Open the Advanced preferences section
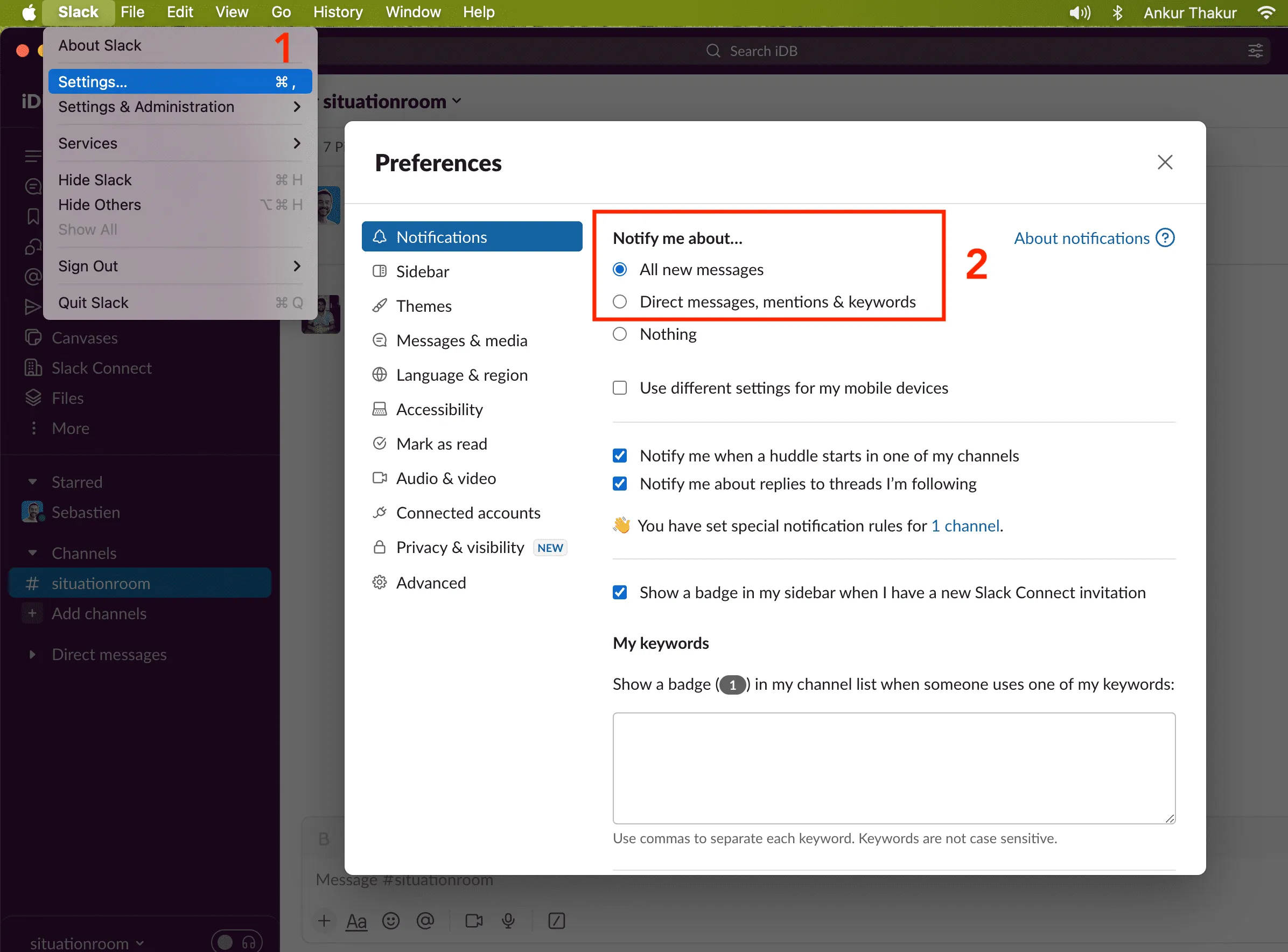Screen dimensions: 1288x952 tap(431, 582)
